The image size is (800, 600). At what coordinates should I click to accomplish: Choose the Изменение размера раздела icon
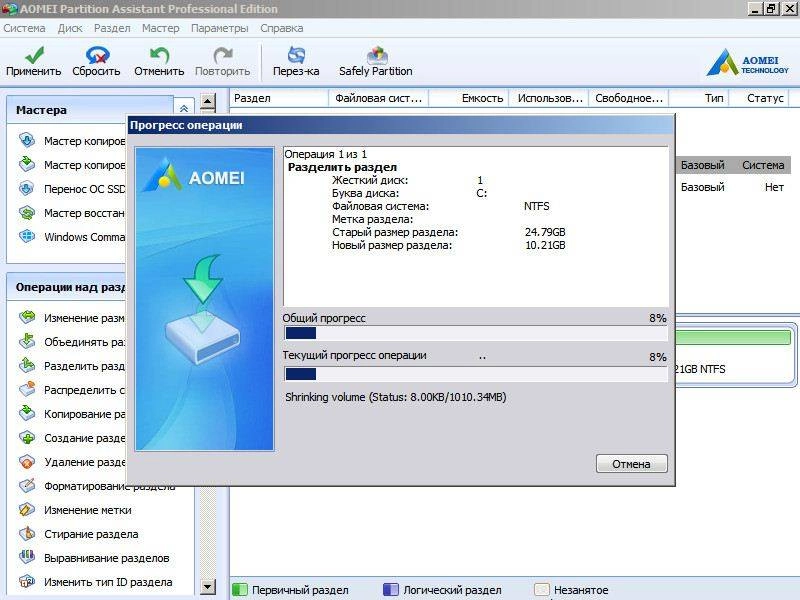coord(27,317)
